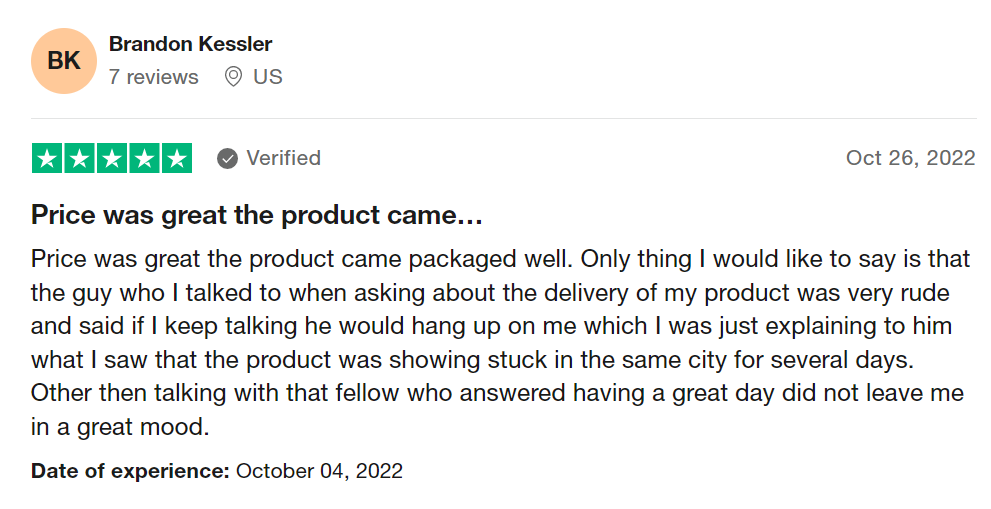This screenshot has height=509, width=991.
Task: Click the October 04, 2022 experience date
Action: pyautogui.click(x=319, y=471)
